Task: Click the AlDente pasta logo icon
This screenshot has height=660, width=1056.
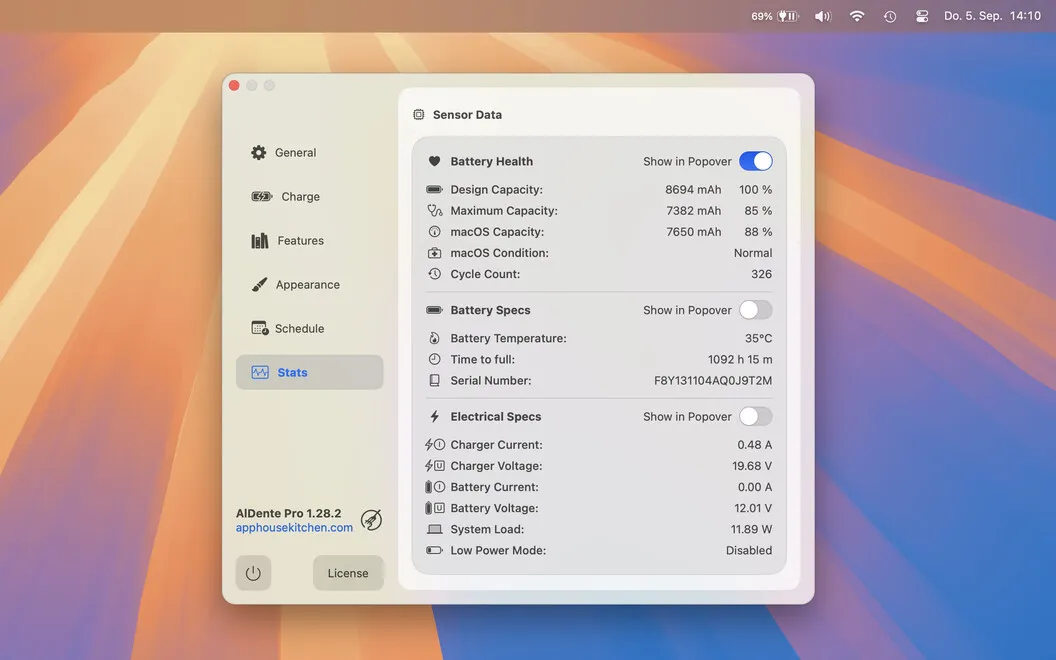Action: coord(371,520)
